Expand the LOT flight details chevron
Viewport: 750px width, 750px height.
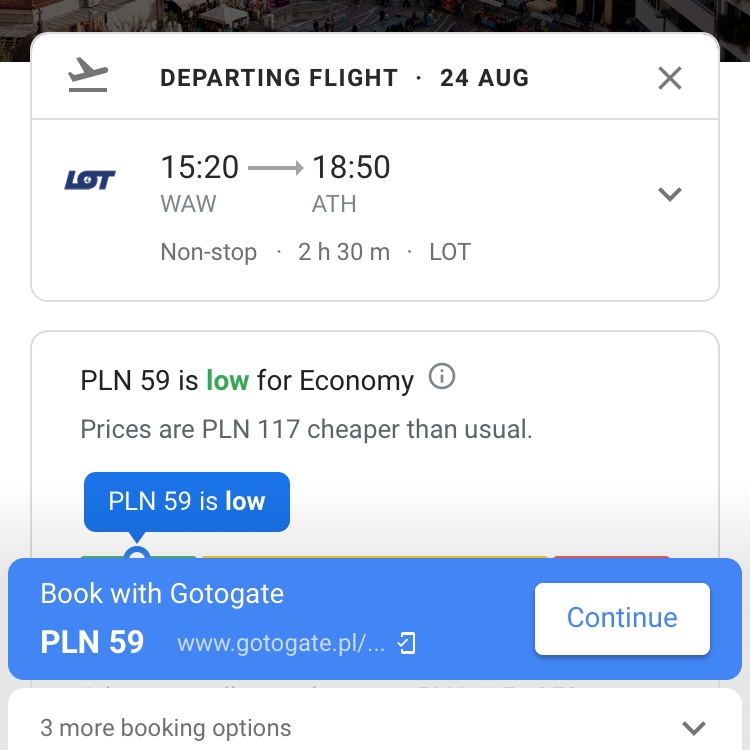[x=670, y=194]
